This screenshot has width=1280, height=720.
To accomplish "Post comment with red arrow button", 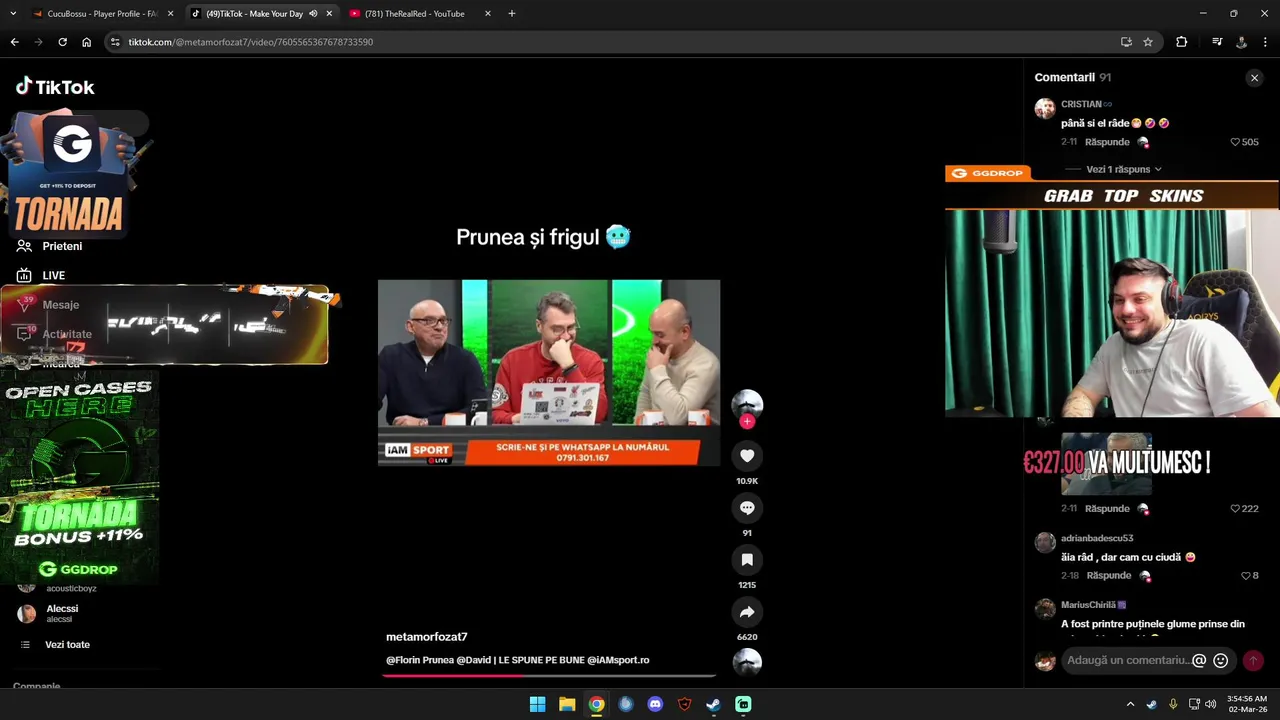I will point(1253,661).
